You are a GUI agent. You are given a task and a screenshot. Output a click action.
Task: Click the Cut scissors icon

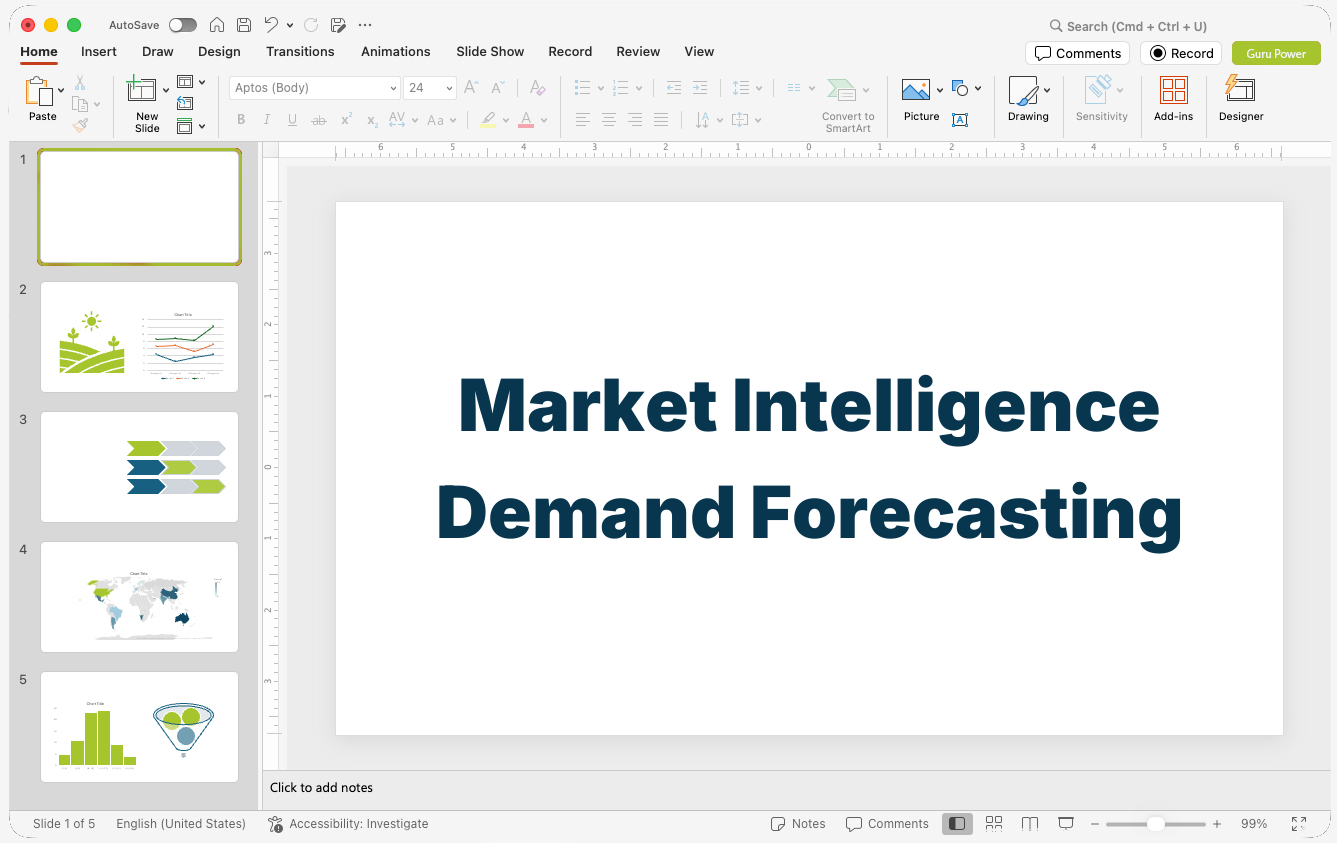pos(80,83)
